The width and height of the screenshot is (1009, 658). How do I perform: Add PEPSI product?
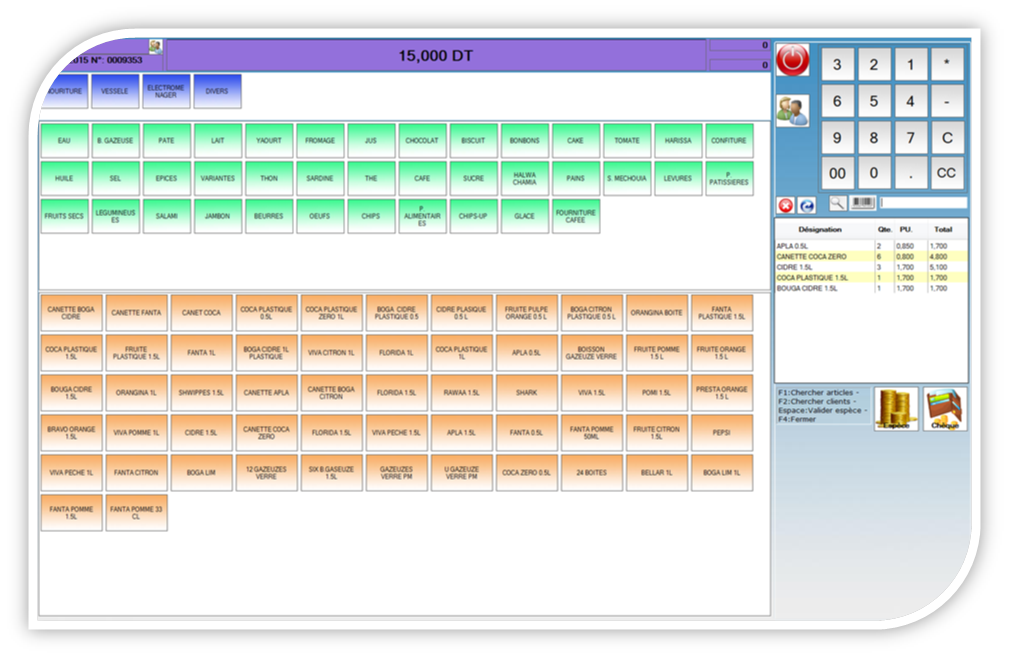(x=721, y=433)
